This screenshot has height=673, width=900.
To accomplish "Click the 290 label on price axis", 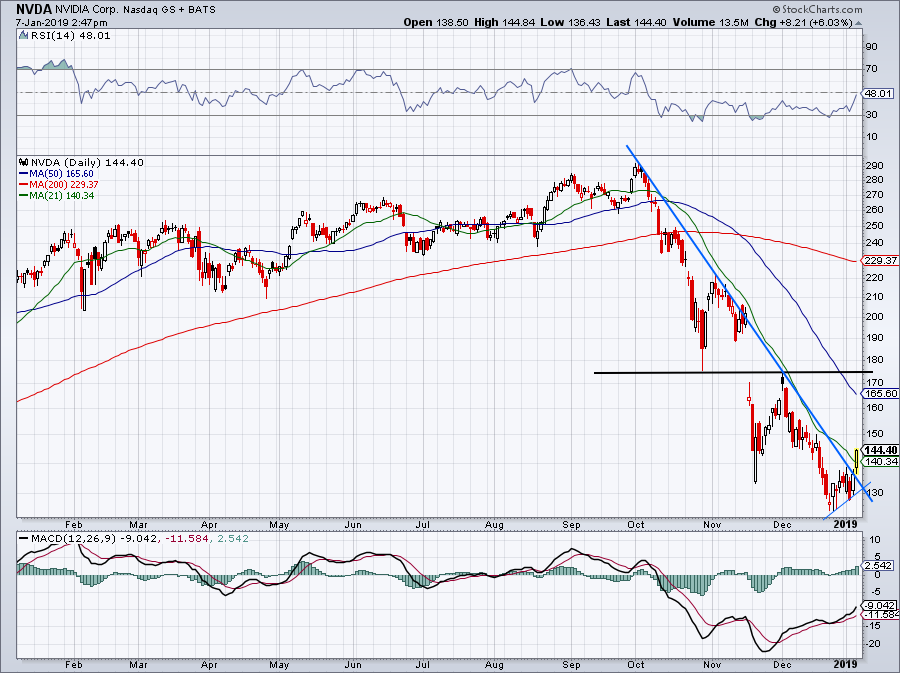I will coord(874,166).
